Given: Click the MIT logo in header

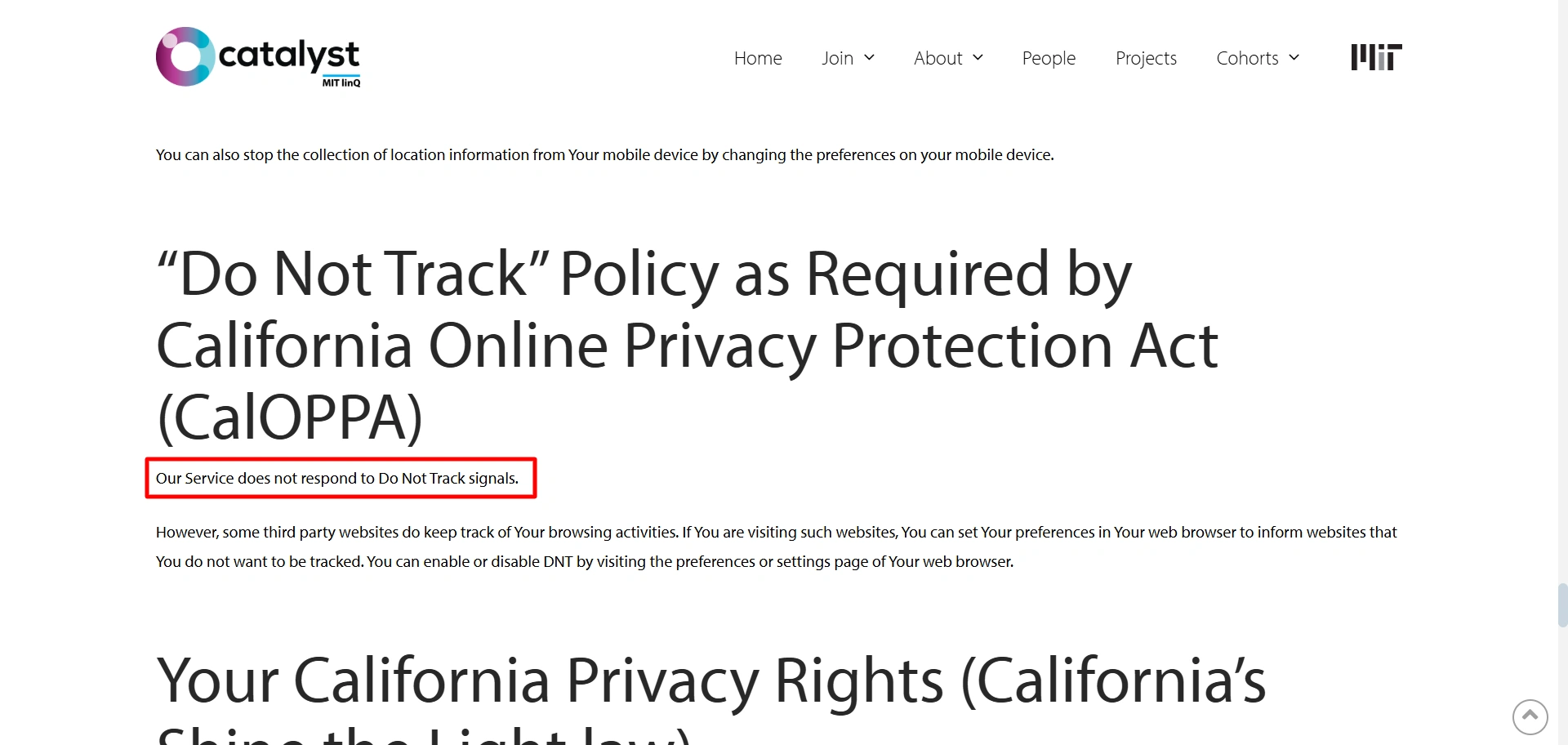Looking at the screenshot, I should (1376, 57).
